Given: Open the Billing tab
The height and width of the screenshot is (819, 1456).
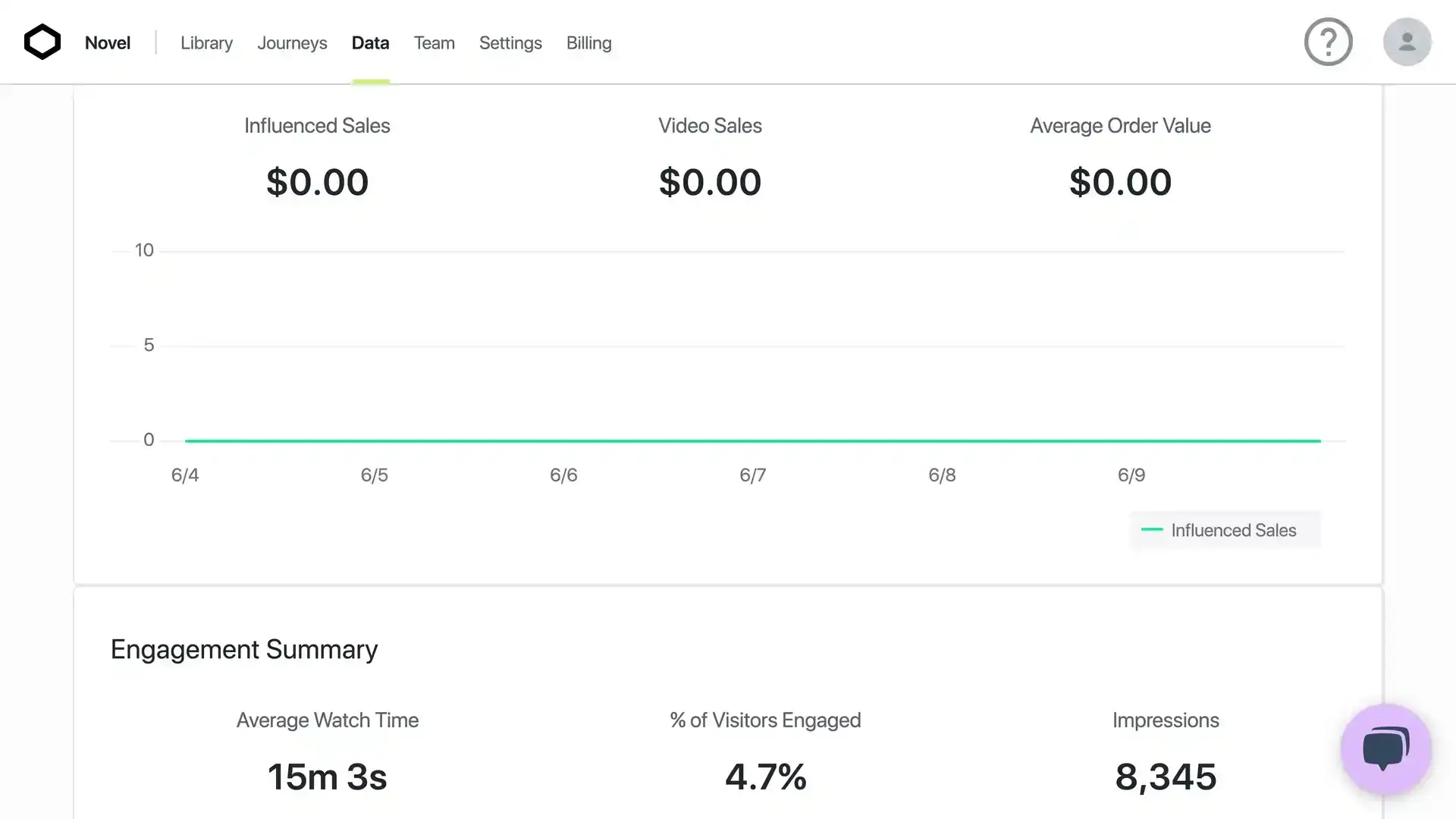Looking at the screenshot, I should 588,43.
